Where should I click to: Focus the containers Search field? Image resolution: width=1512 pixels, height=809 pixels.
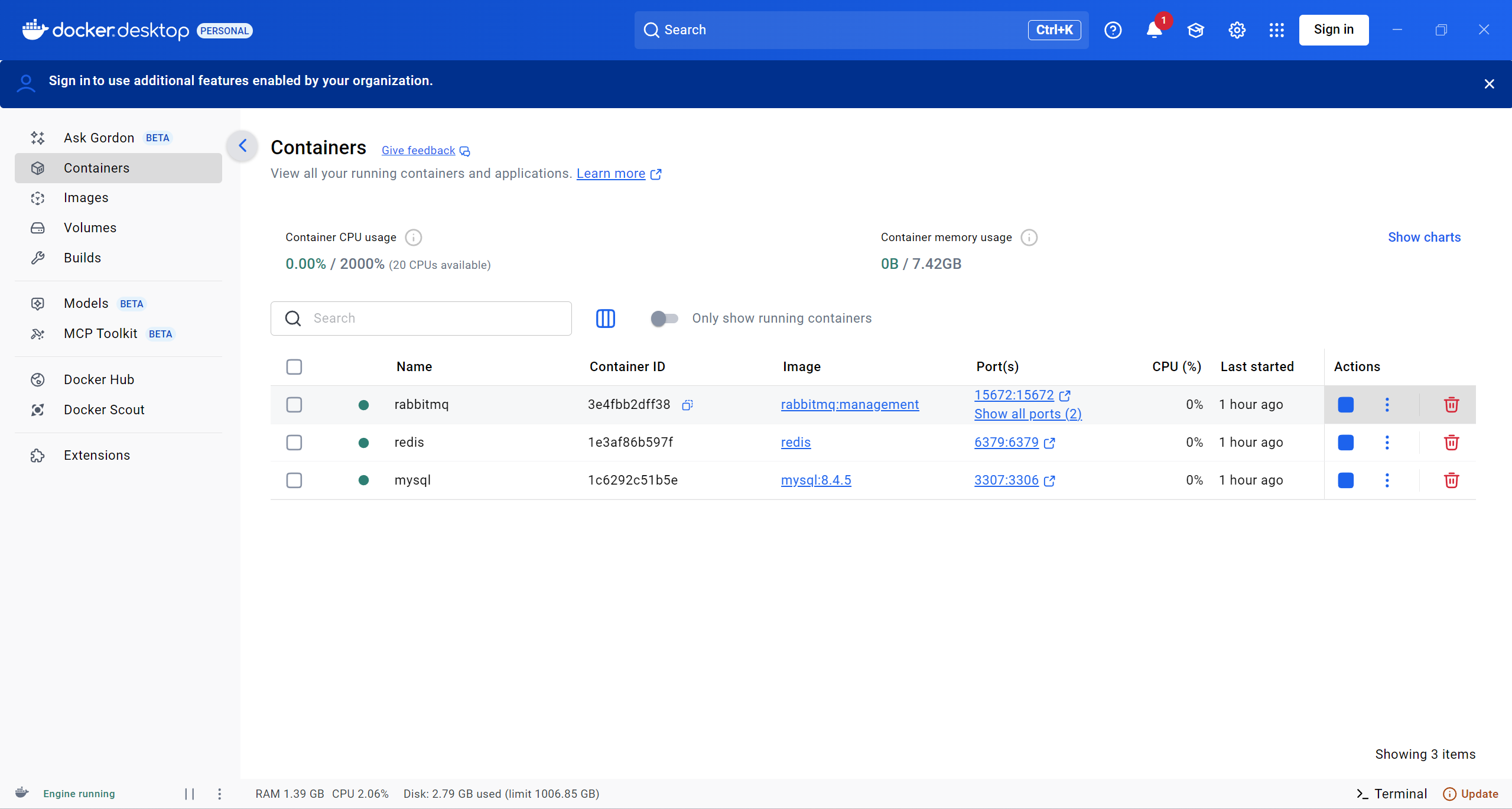(x=421, y=319)
